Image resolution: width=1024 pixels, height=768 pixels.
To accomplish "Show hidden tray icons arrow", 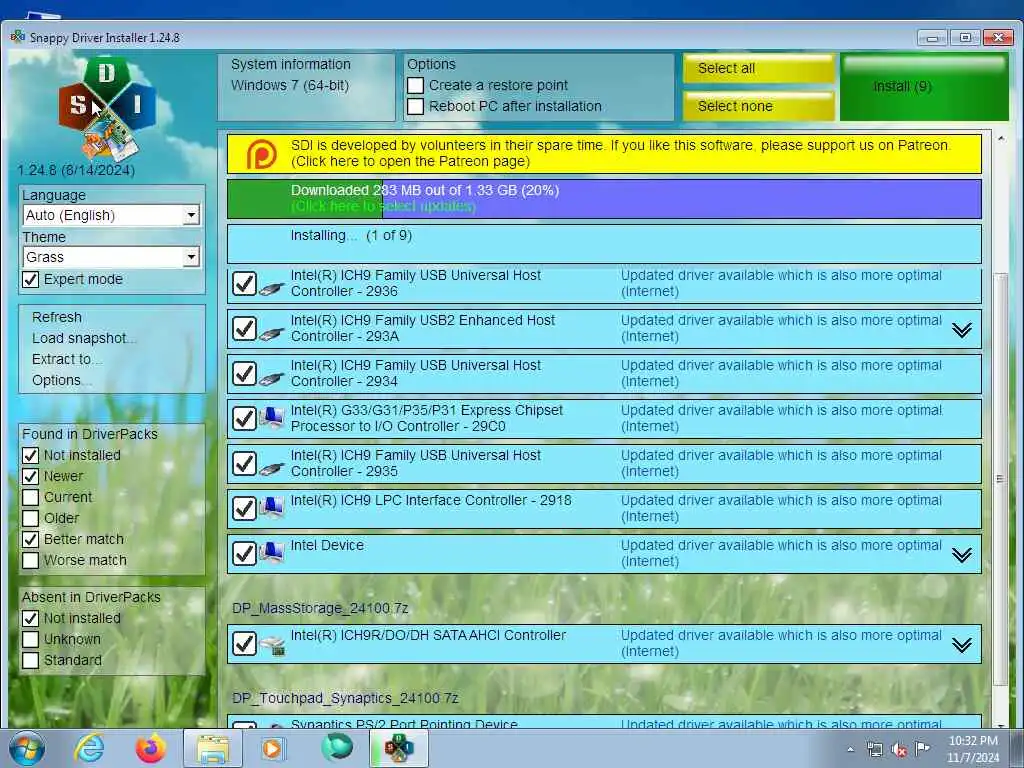I will (850, 750).
